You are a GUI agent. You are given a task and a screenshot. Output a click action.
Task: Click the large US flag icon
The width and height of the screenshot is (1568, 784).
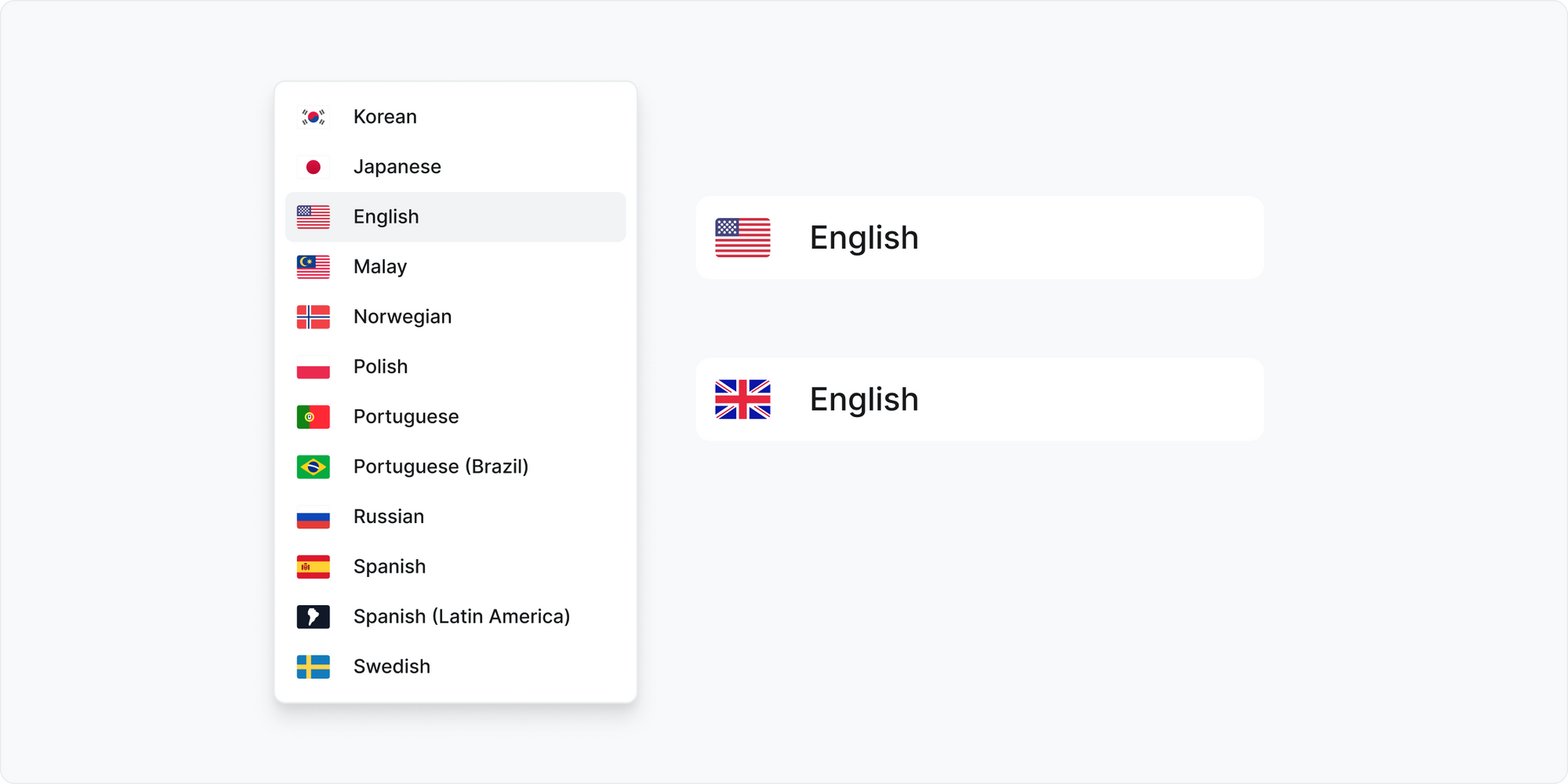(x=742, y=238)
